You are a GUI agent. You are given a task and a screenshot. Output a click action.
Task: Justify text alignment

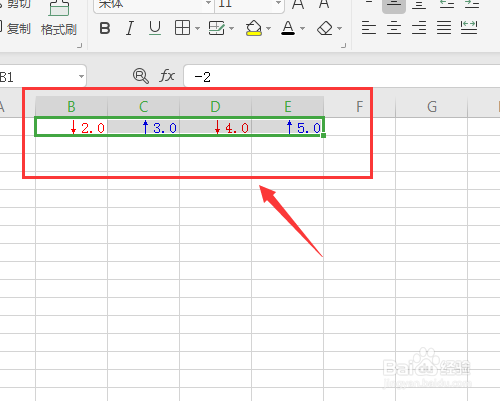tap(444, 28)
